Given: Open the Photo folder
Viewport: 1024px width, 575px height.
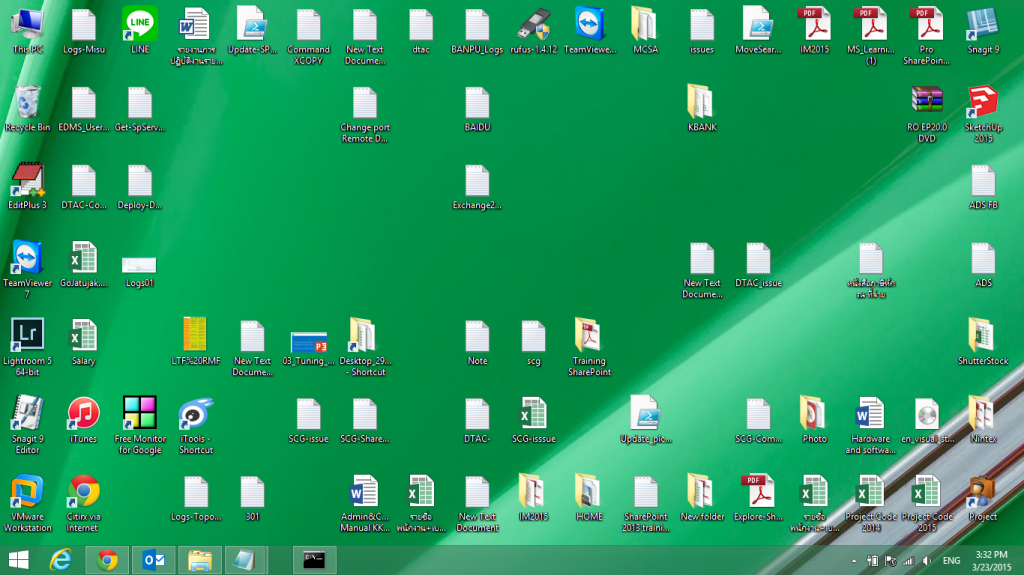Looking at the screenshot, I should 814,419.
